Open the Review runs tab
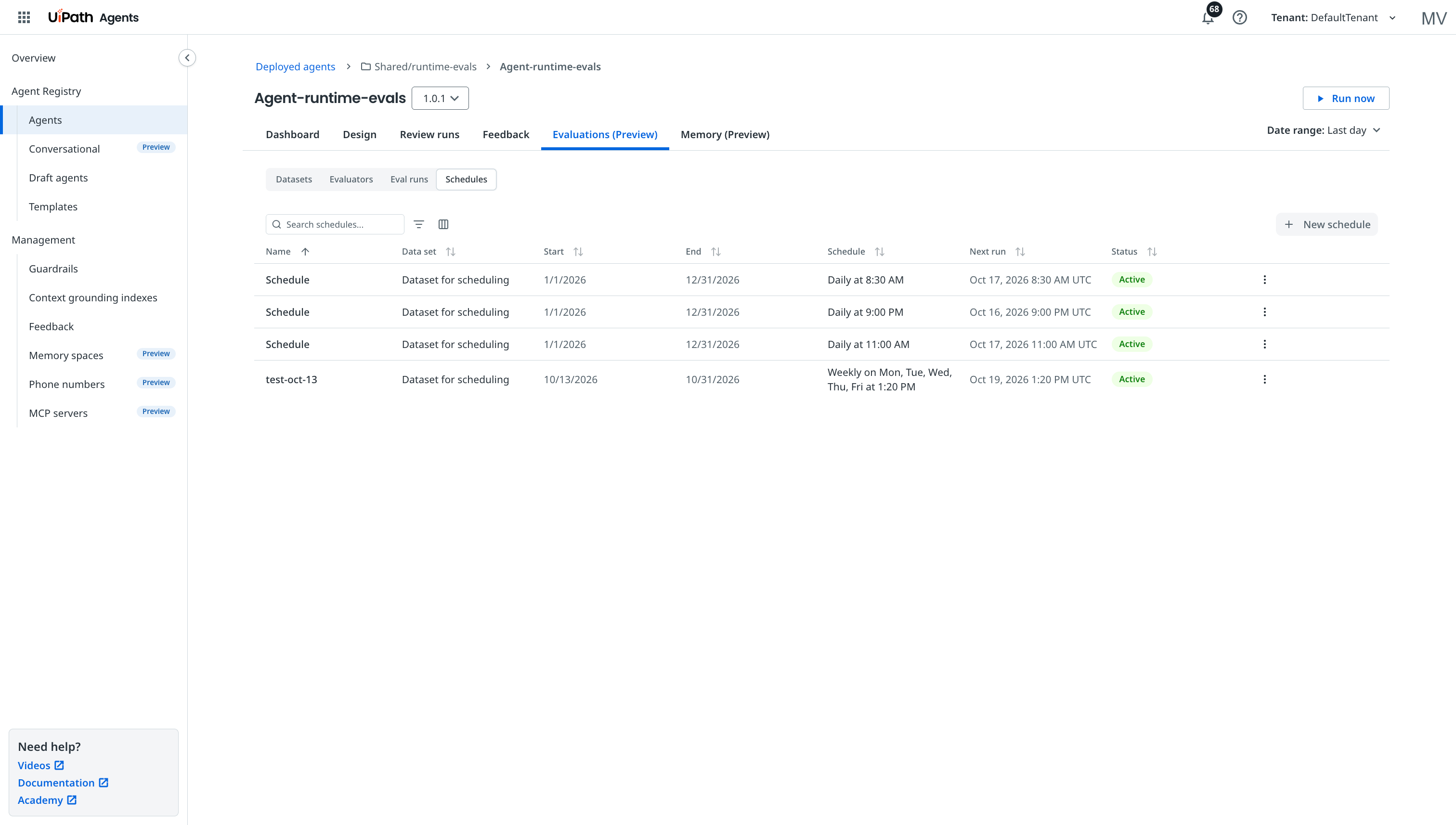 tap(429, 135)
